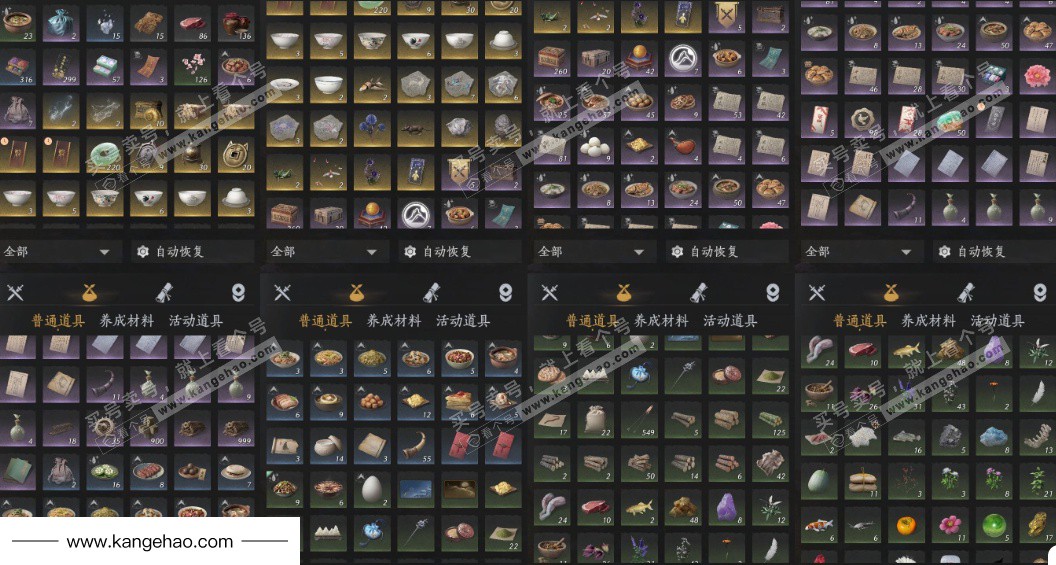Screen dimensions: 1056x565
Task: Open crossed-swords equipment tab in leftmost inventory
Action: coord(15,292)
